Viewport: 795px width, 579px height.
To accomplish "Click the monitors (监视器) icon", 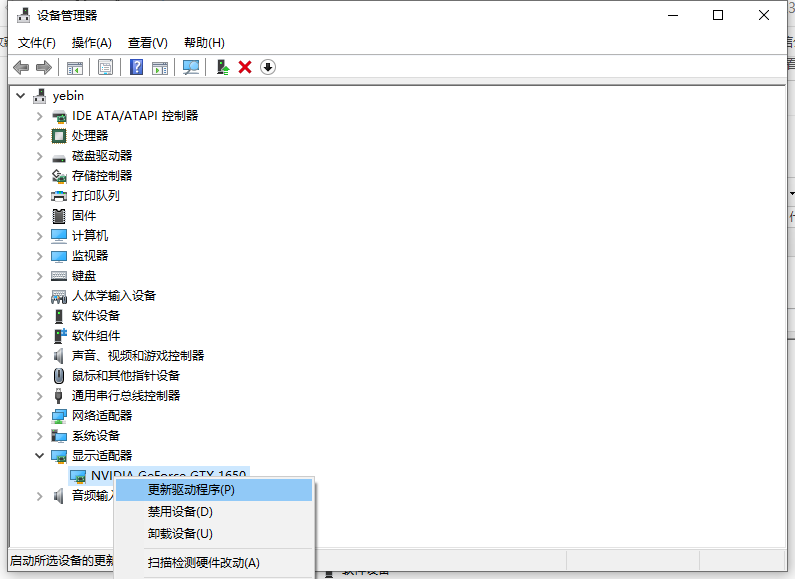I will [59, 256].
